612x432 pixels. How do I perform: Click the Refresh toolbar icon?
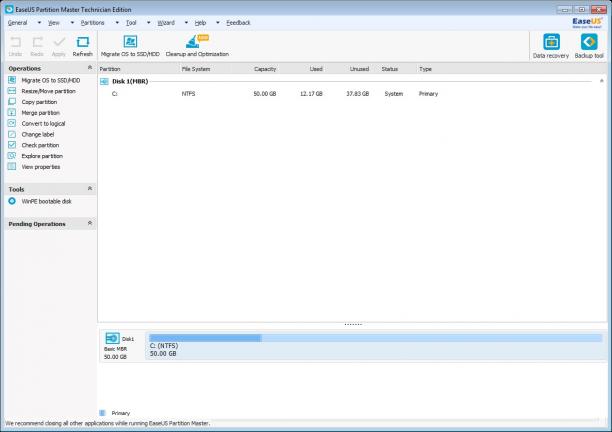(83, 42)
